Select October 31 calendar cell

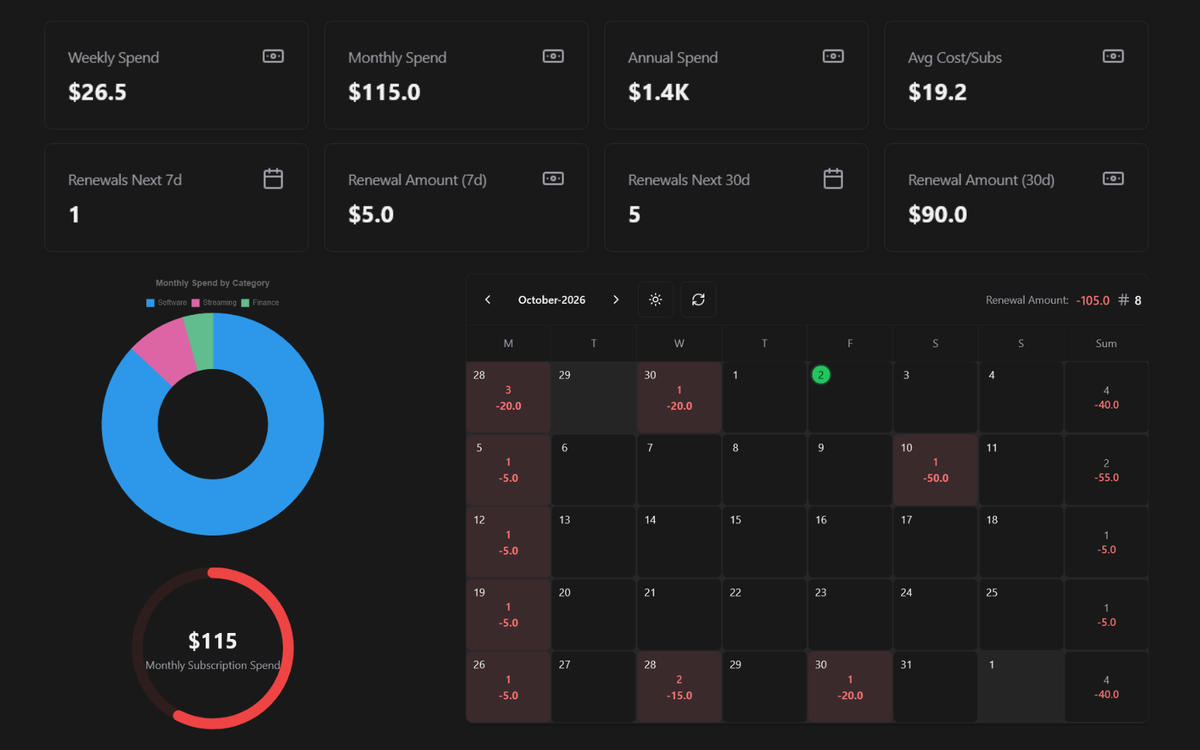(x=935, y=686)
